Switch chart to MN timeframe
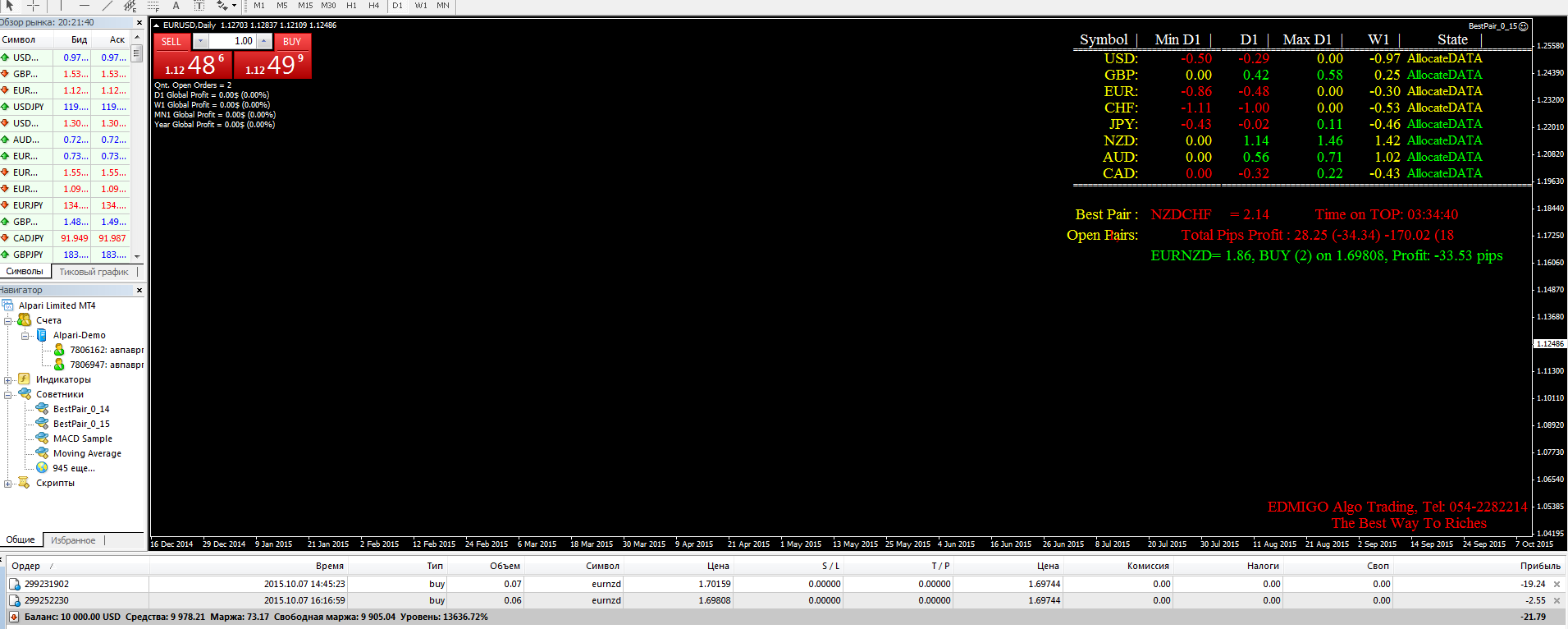This screenshot has height=629, width=1568. (443, 5)
